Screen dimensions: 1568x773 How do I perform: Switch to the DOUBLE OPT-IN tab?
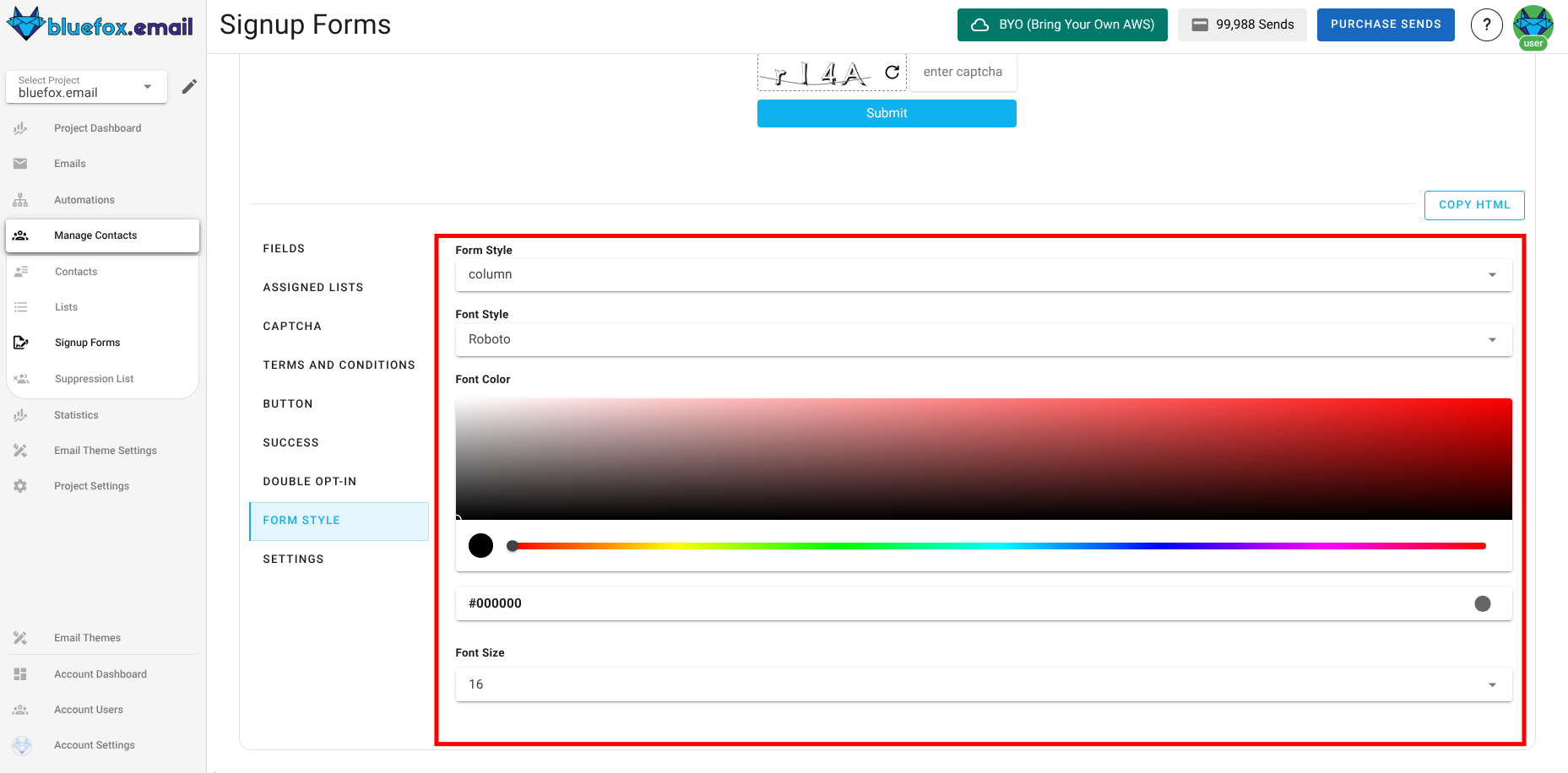(x=310, y=481)
